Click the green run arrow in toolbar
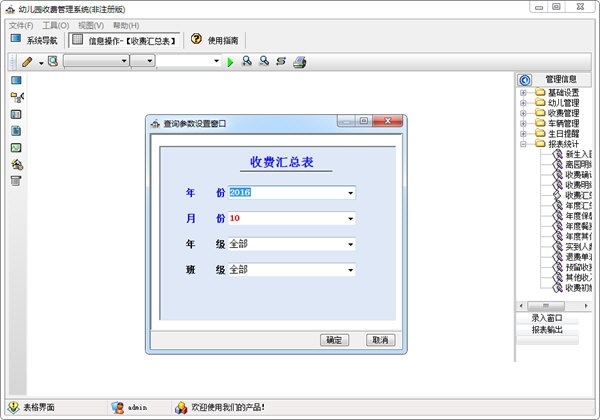This screenshot has height=420, width=600. 230,62
